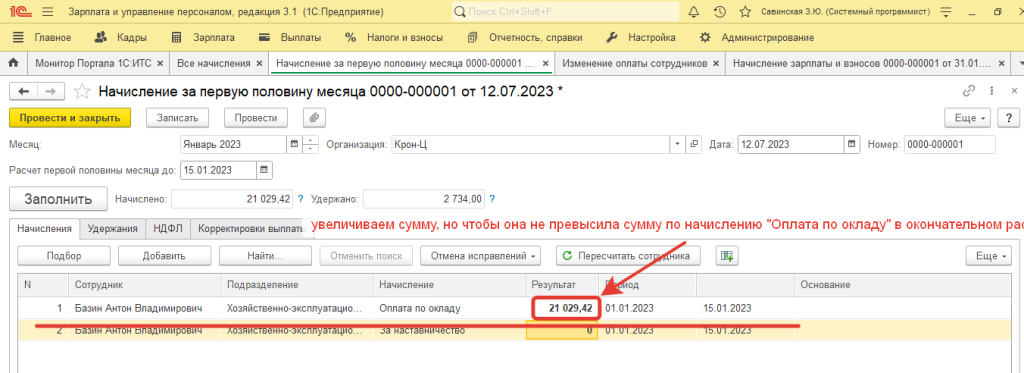Click the table details icon in toolbar

(x=727, y=256)
